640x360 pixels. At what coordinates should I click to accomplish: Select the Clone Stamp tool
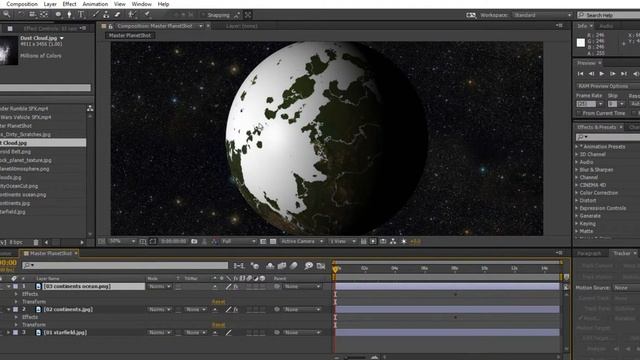tap(106, 15)
